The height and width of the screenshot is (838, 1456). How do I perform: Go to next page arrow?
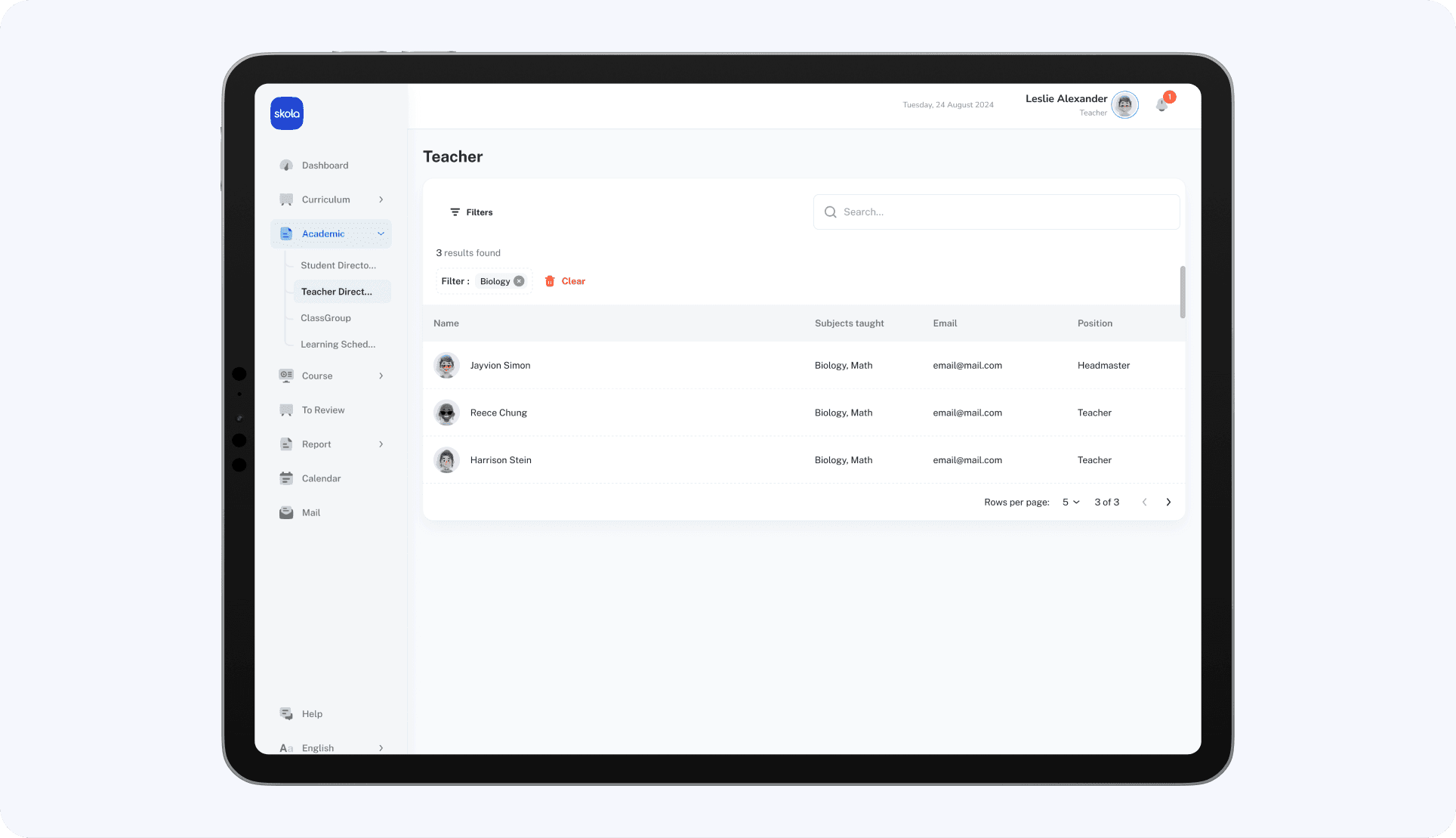(x=1168, y=502)
